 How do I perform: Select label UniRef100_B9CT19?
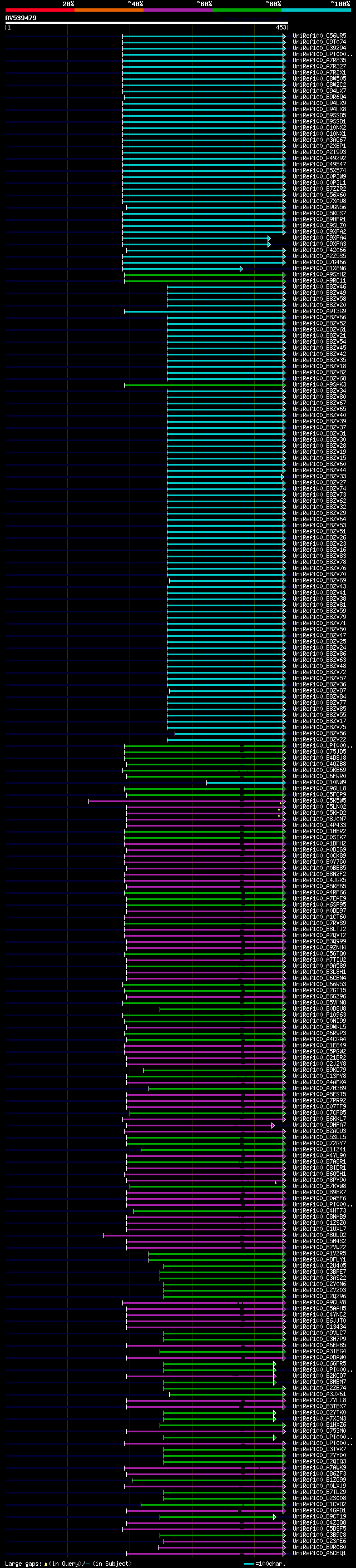click(x=319, y=1517)
